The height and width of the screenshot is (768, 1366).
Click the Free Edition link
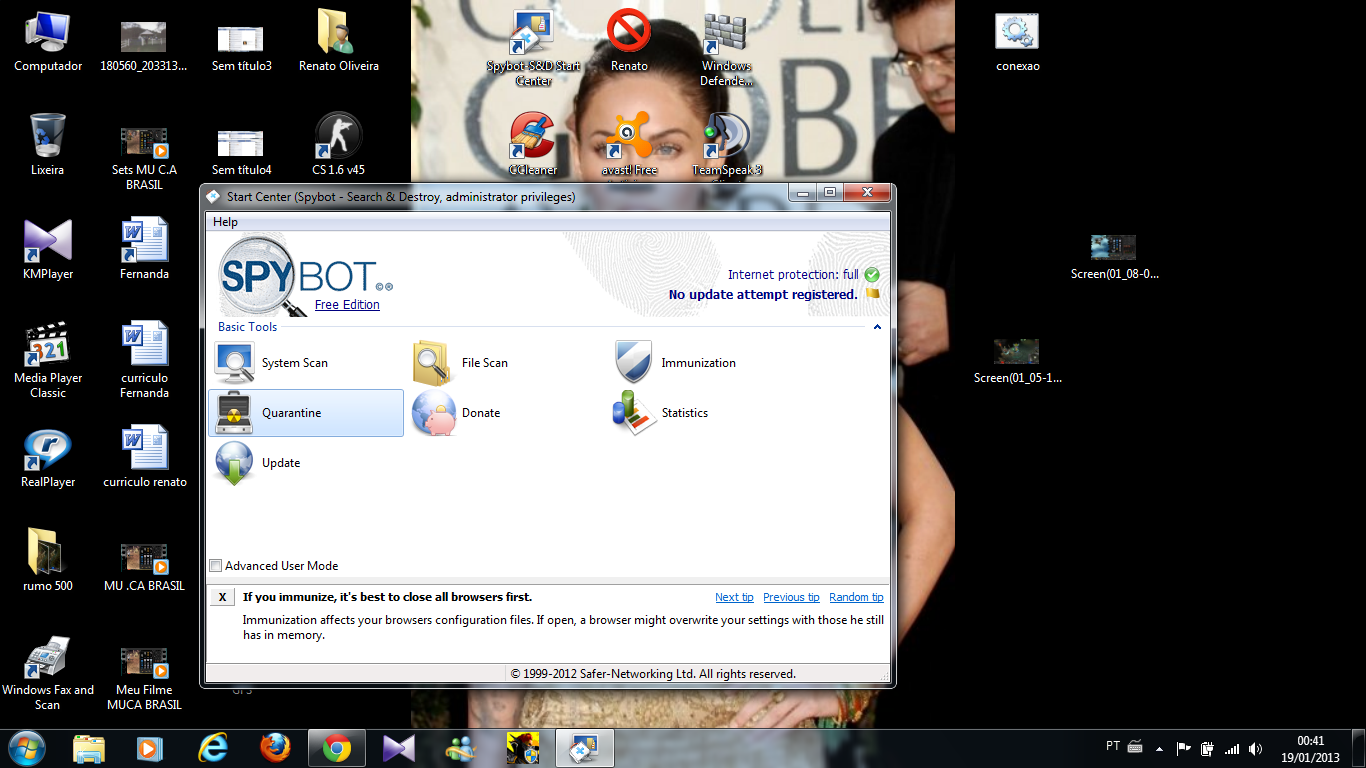347,305
